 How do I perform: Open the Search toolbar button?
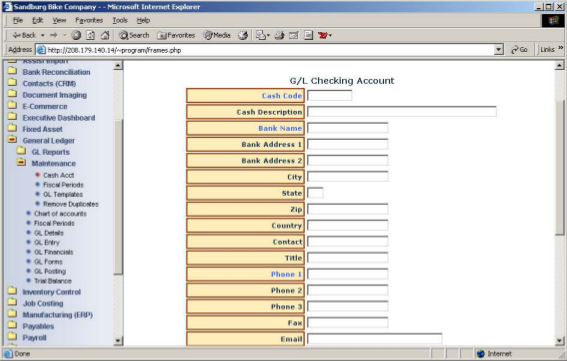pyautogui.click(x=134, y=35)
